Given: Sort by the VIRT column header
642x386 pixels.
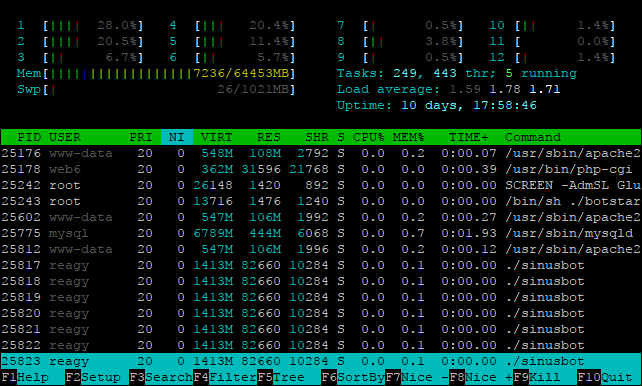Looking at the screenshot, I should [217, 137].
